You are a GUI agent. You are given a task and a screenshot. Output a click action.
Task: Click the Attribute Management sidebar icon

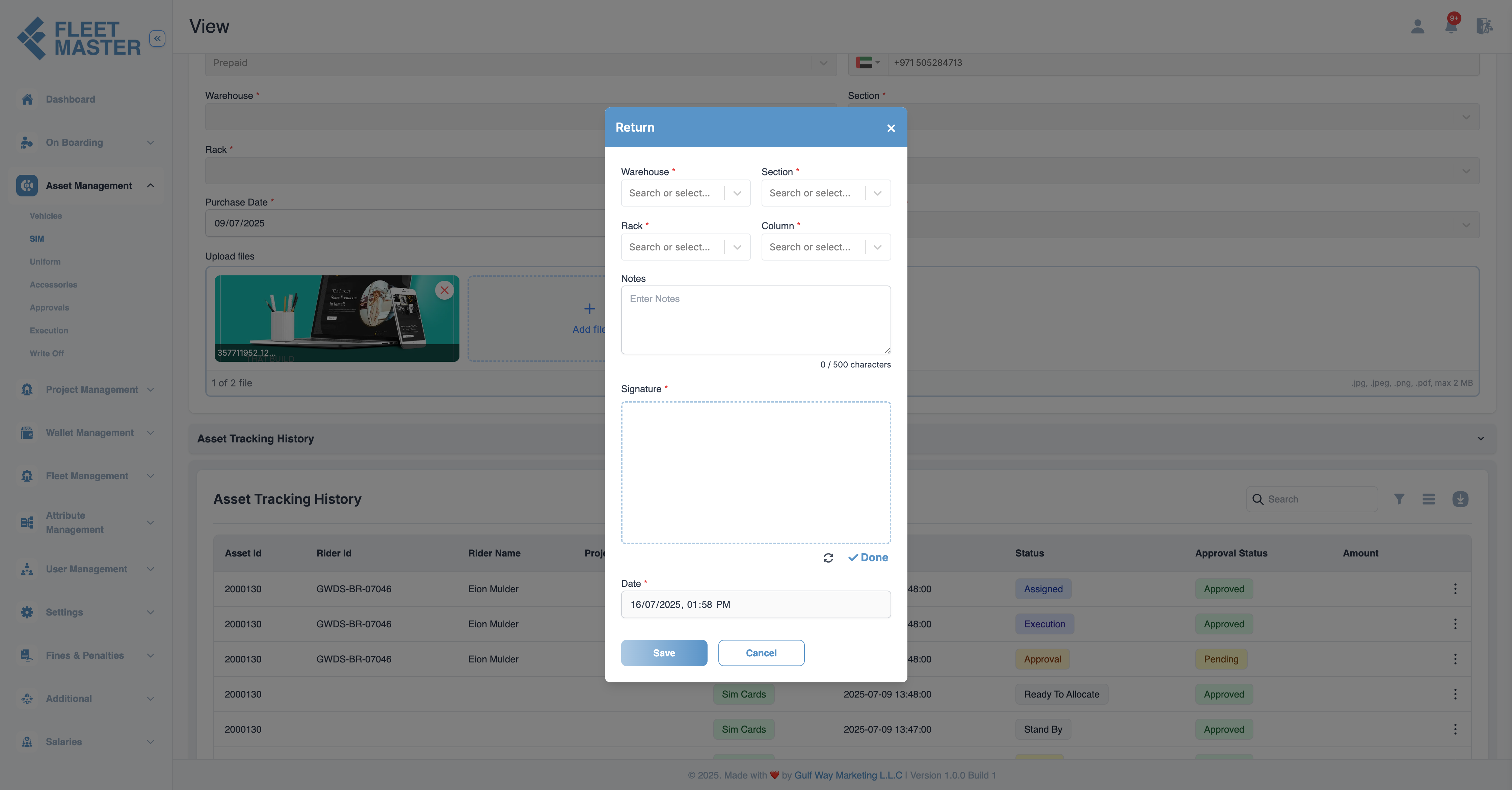27,522
